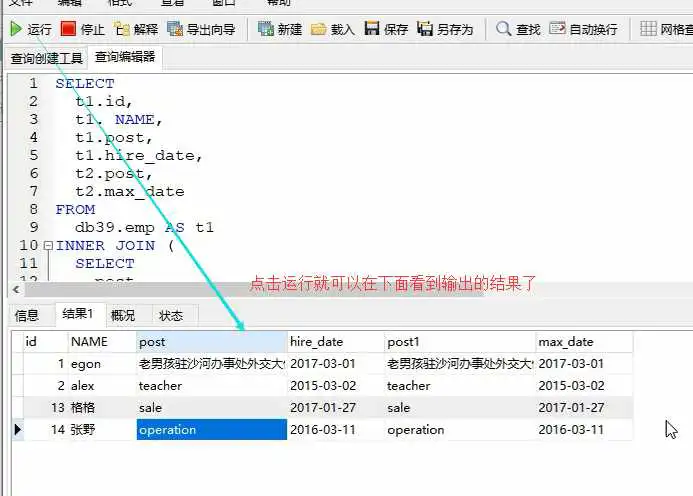Image resolution: width=693 pixels, height=496 pixels.
Task: Click the green Run (运行) icon
Action: (16, 29)
